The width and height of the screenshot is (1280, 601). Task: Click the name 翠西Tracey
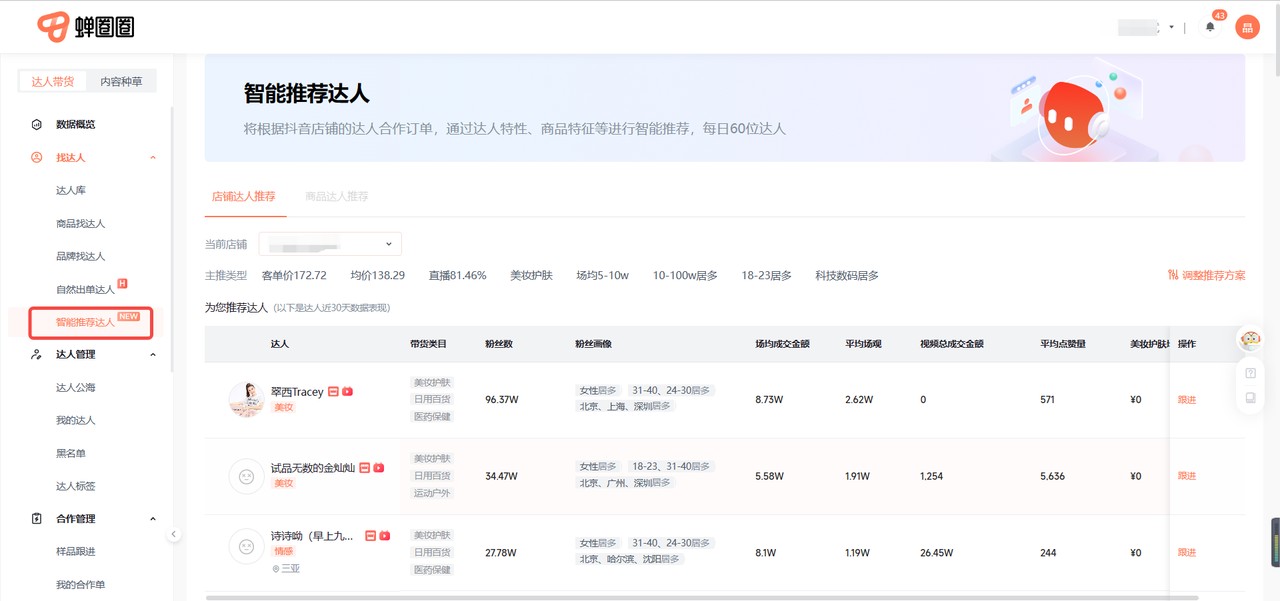(297, 392)
